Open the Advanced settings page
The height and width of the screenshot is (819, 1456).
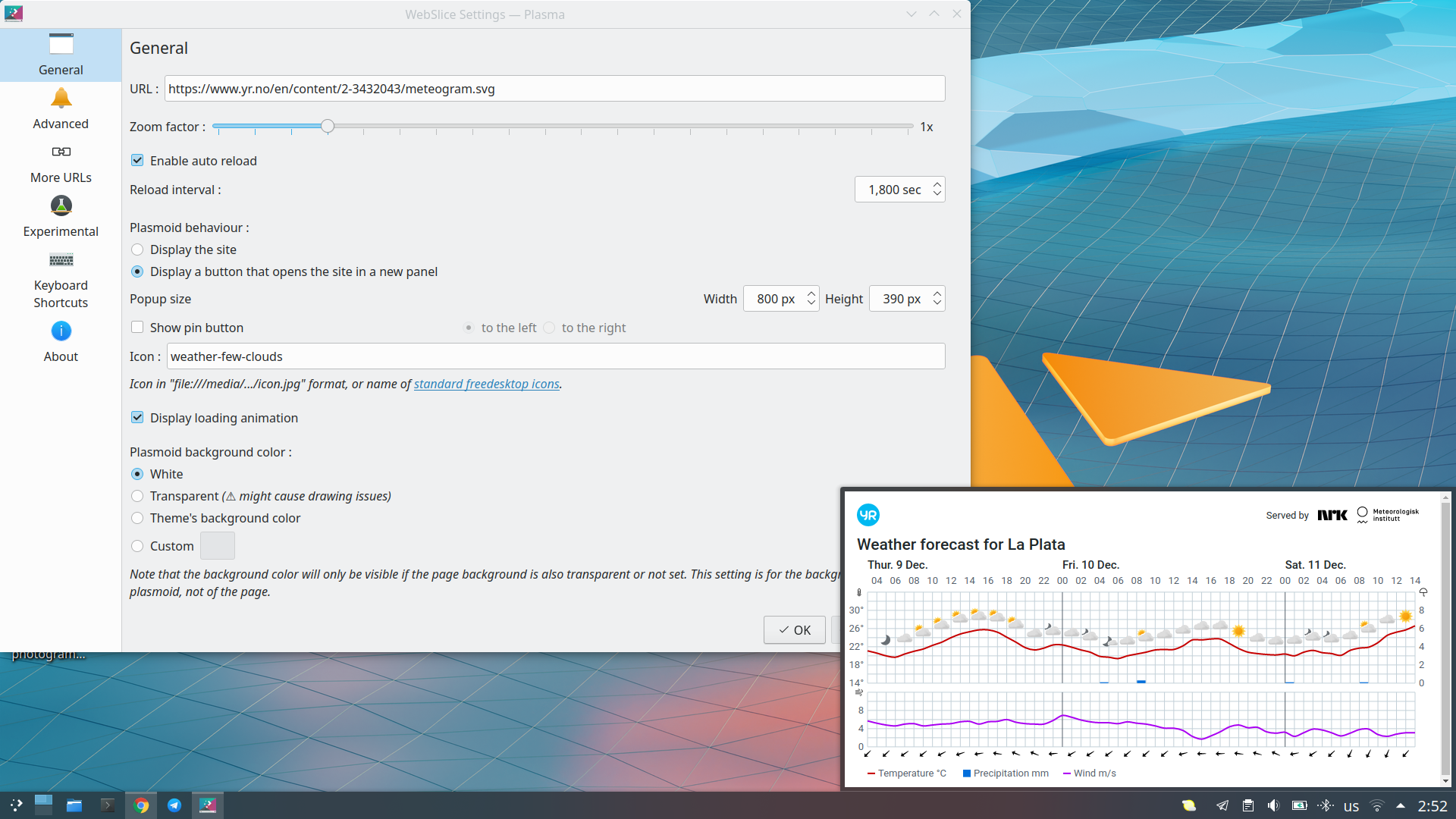click(61, 109)
